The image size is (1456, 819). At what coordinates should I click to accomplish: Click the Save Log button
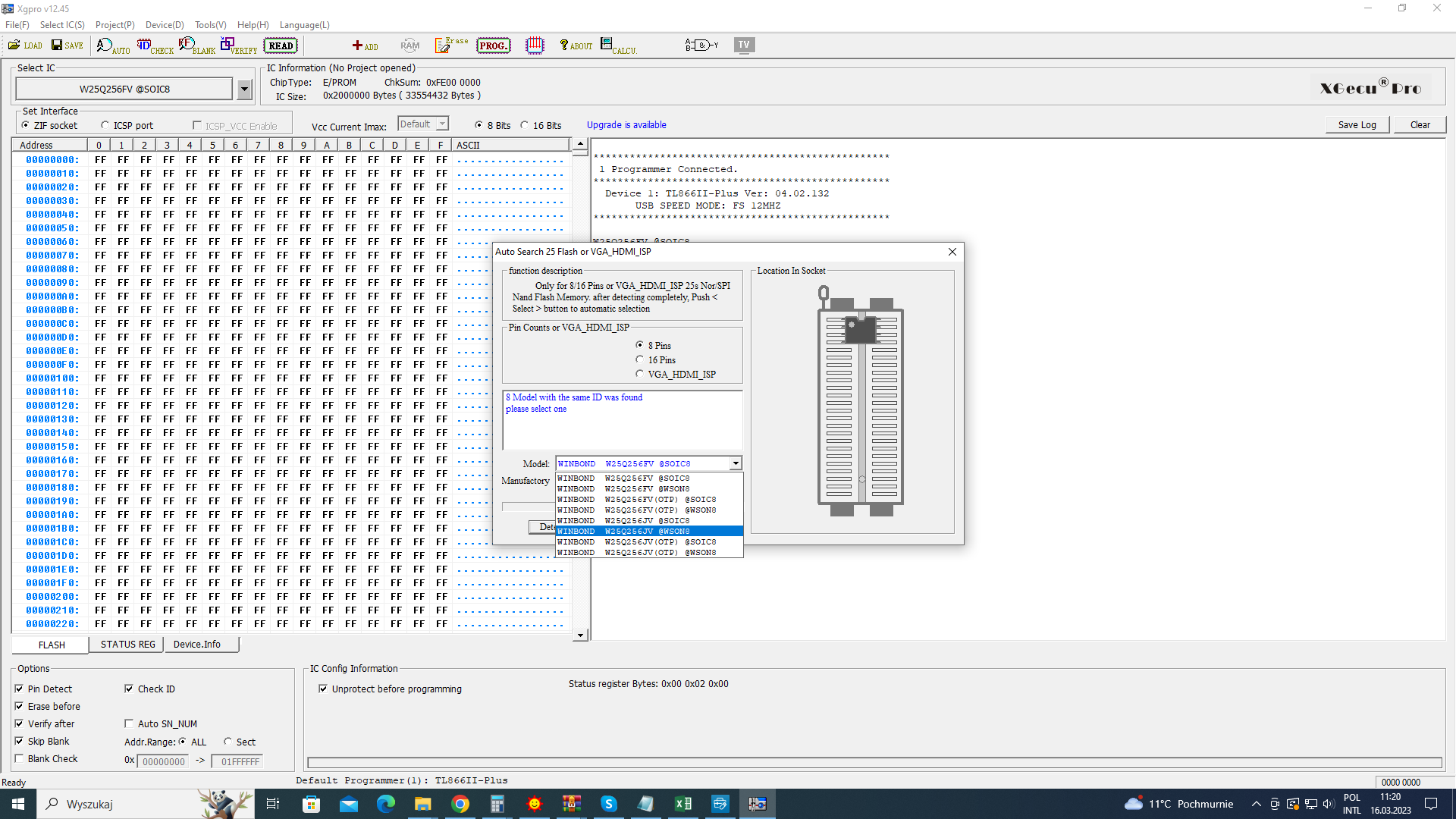click(x=1357, y=125)
